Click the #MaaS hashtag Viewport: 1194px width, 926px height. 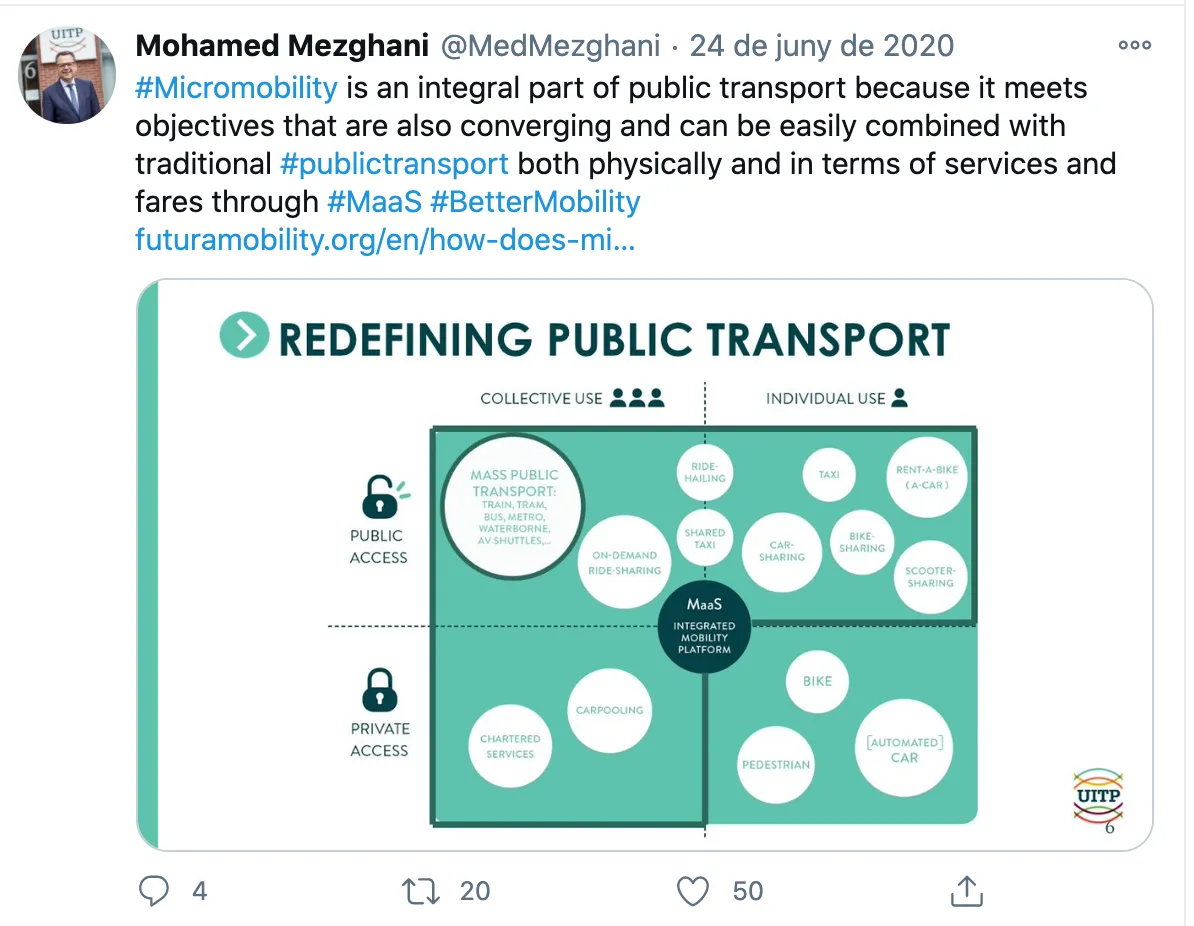coord(373,201)
